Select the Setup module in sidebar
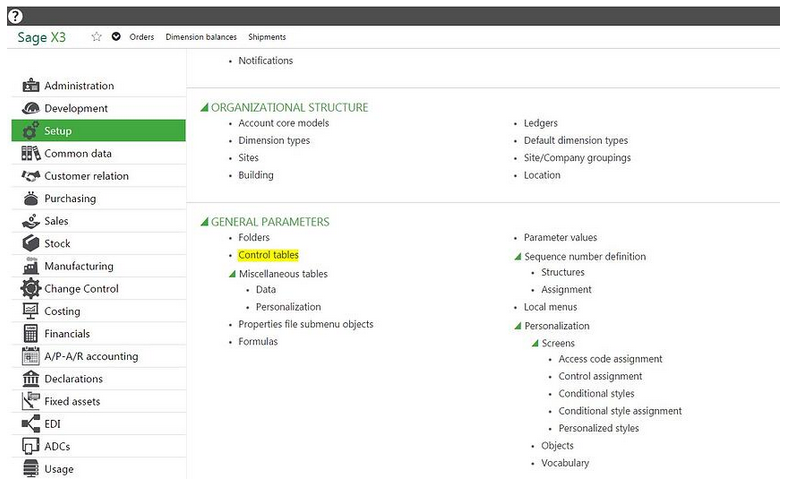This screenshot has width=785, height=486. (x=98, y=131)
